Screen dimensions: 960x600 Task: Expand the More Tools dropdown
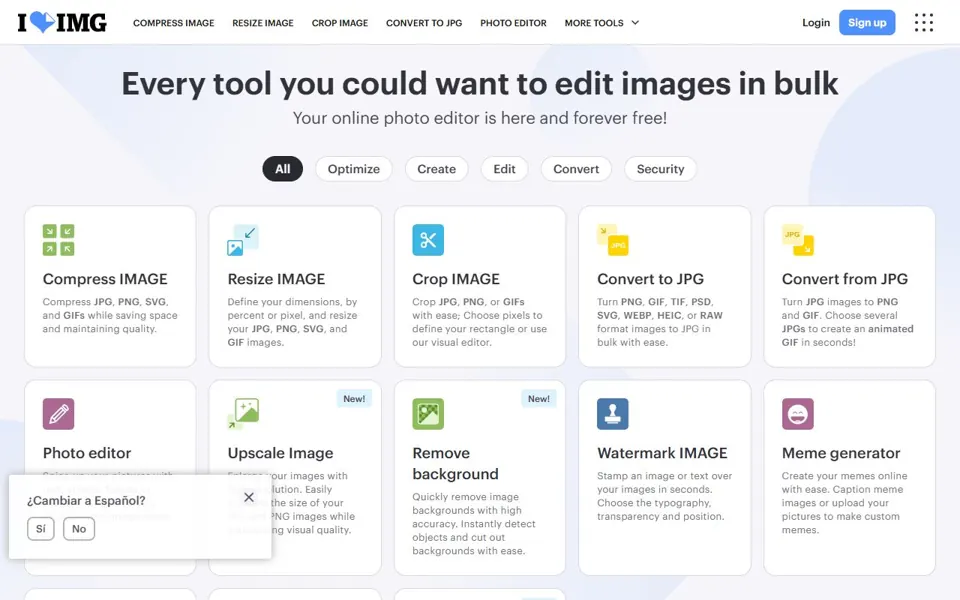602,23
